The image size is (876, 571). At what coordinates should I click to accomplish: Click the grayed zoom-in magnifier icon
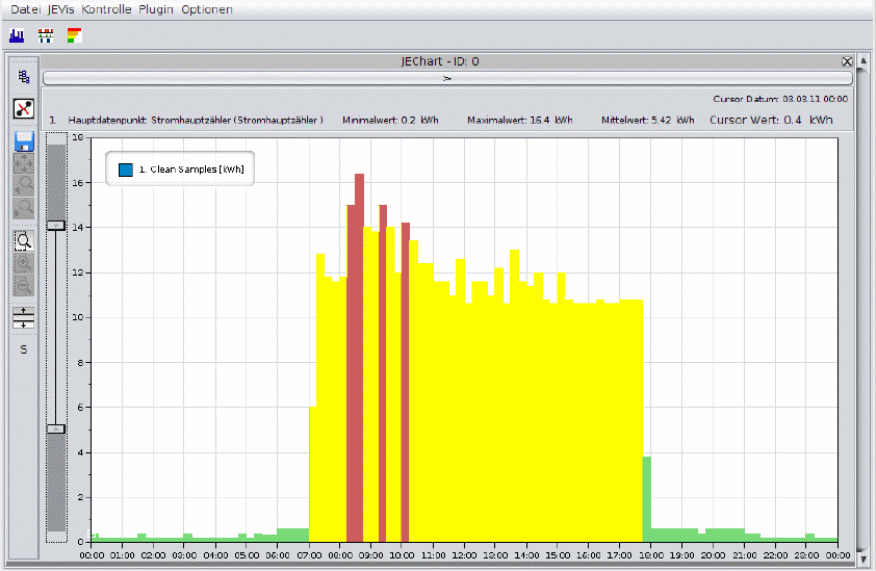pyautogui.click(x=24, y=263)
